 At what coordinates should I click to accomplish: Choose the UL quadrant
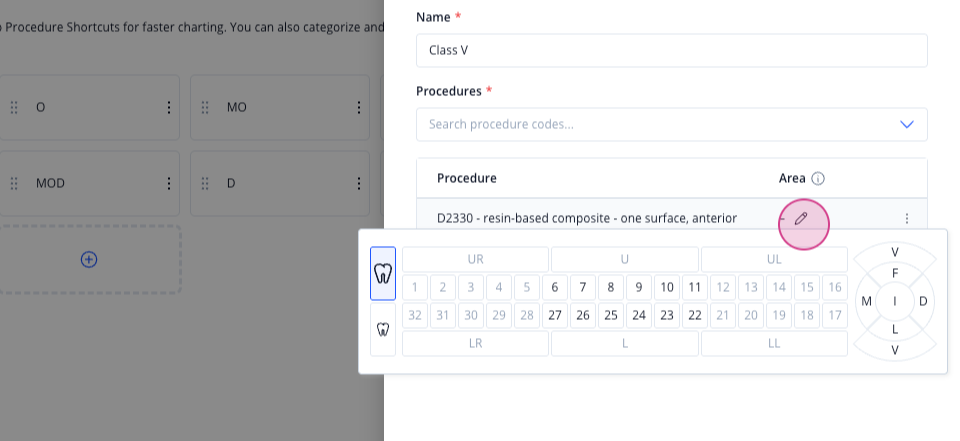click(774, 259)
